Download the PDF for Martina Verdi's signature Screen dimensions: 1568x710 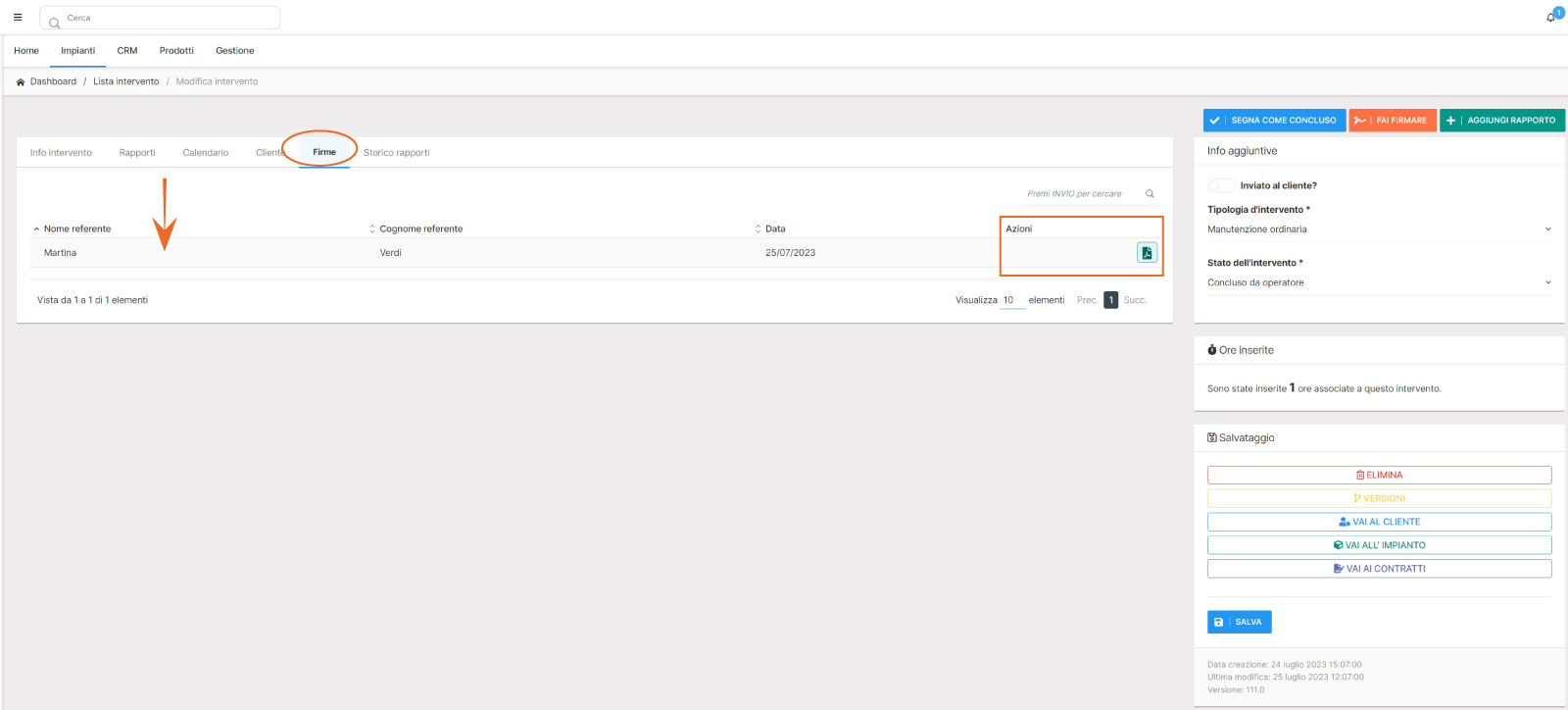(x=1147, y=253)
